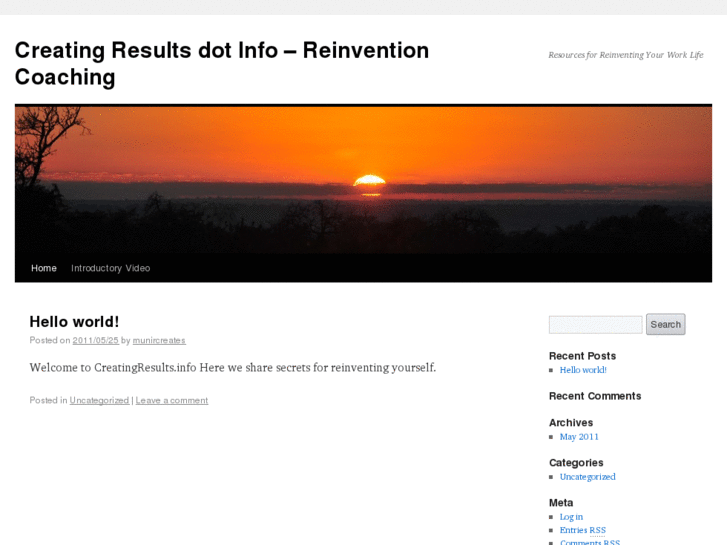Viewport: 727px width, 545px height.
Task: Open Uncategorized under Categories sidebar
Action: coord(587,477)
